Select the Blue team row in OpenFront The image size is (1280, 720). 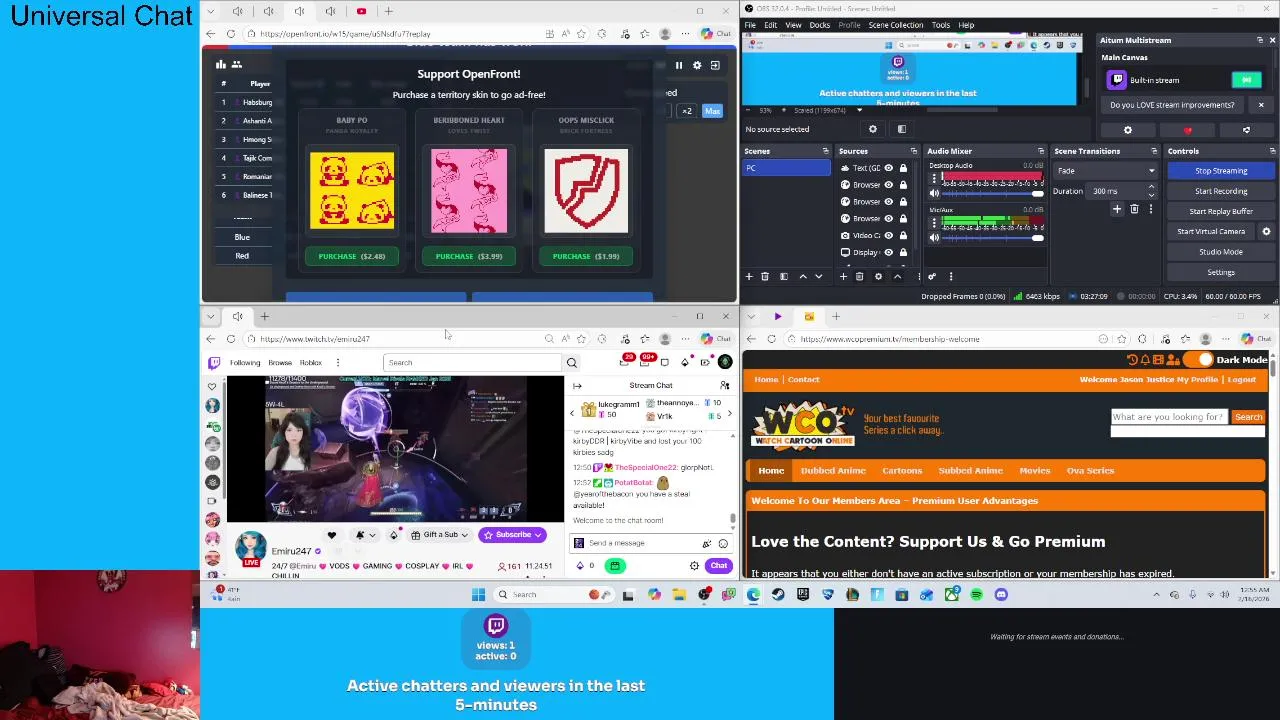pyautogui.click(x=242, y=237)
